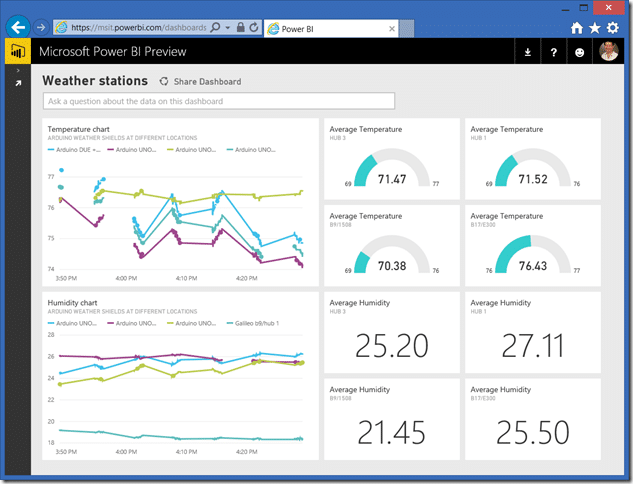Maximize the browser window
The height and width of the screenshot is (484, 633).
coord(584,8)
